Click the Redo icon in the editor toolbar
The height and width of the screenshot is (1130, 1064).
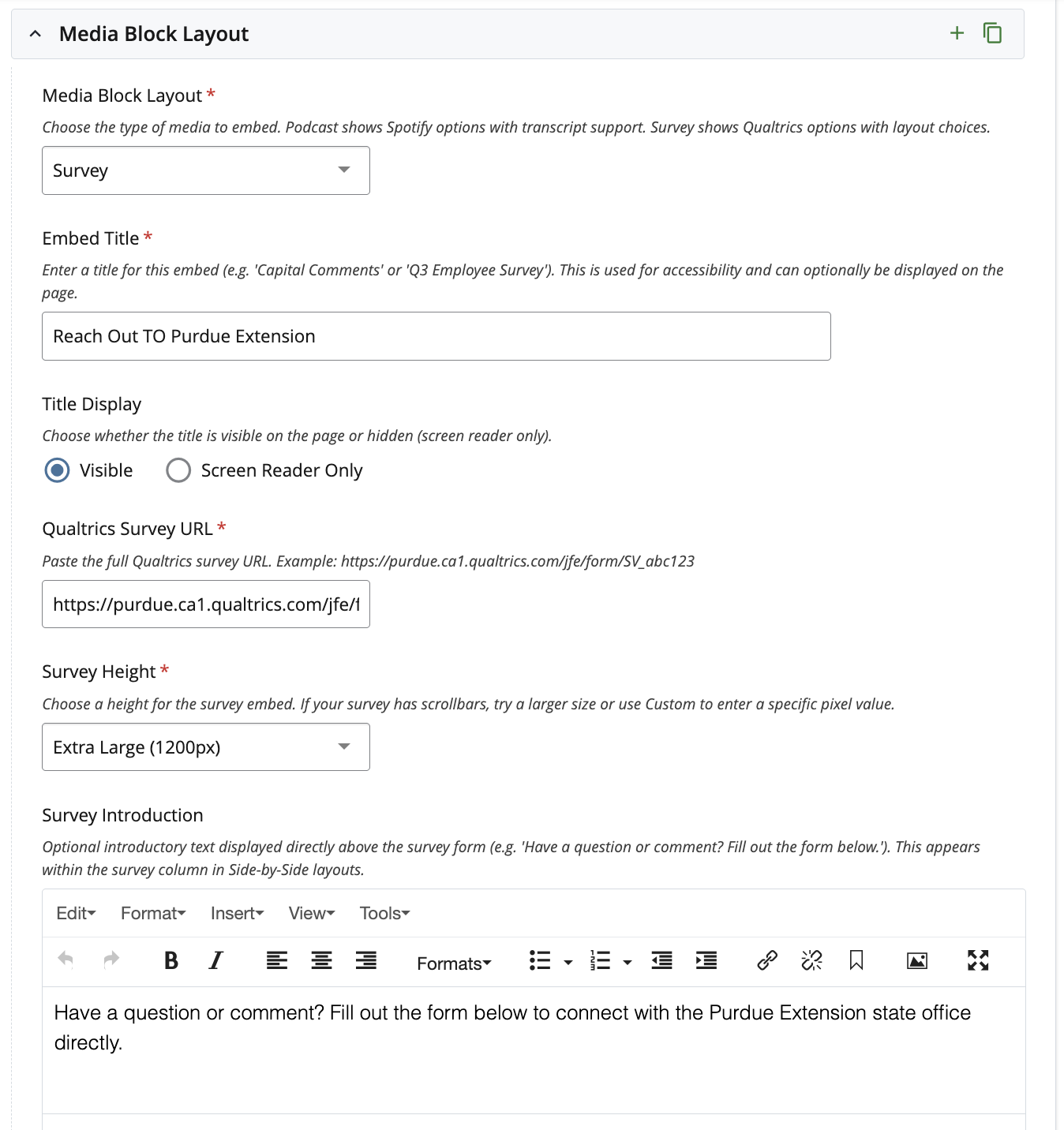(x=110, y=960)
